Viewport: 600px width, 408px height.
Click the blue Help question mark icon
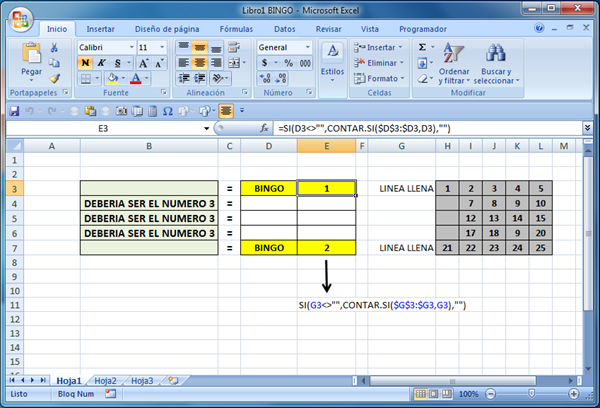539,28
